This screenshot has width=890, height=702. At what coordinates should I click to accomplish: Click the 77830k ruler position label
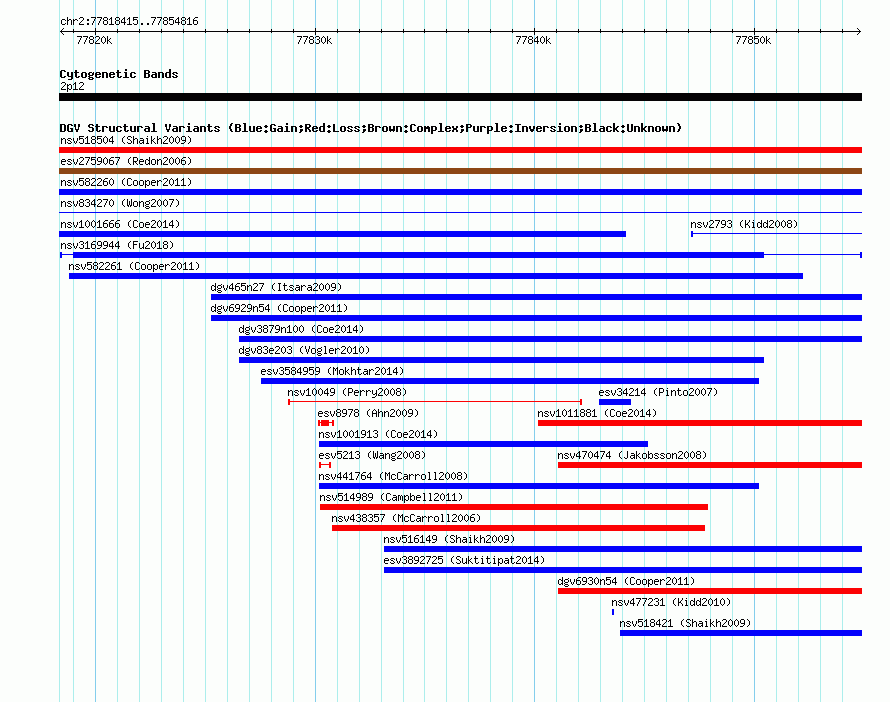pyautogui.click(x=314, y=40)
